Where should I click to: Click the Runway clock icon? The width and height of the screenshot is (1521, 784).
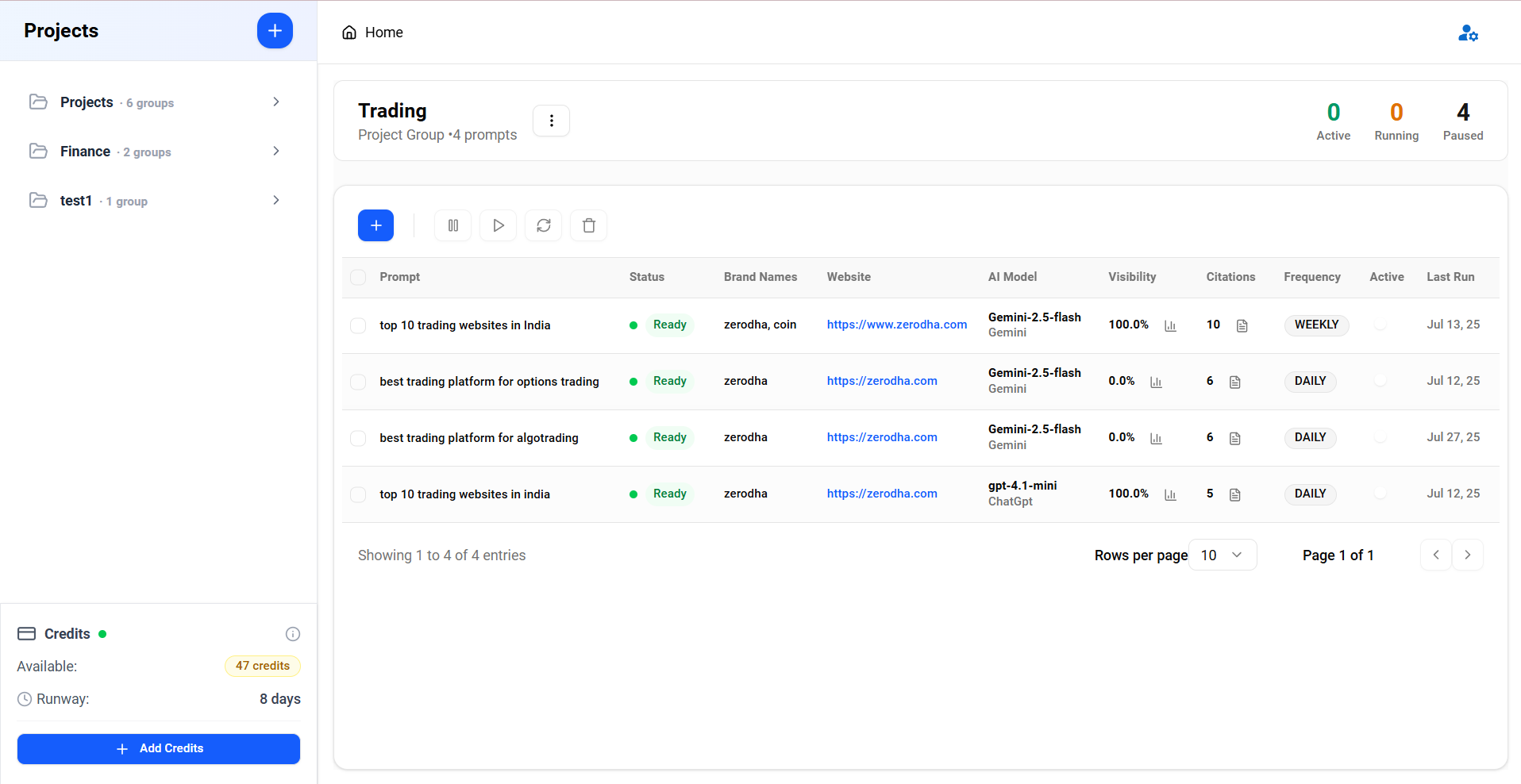point(25,699)
